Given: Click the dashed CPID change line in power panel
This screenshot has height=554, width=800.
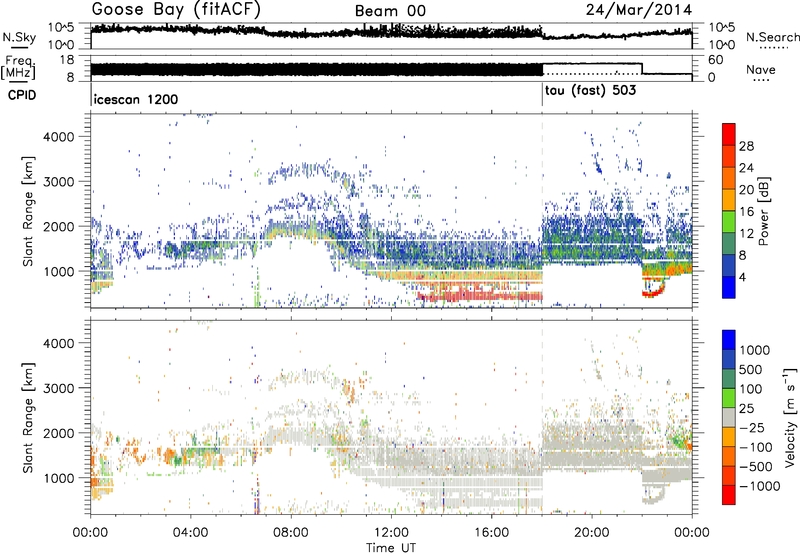Looking at the screenshot, I should (542, 211).
